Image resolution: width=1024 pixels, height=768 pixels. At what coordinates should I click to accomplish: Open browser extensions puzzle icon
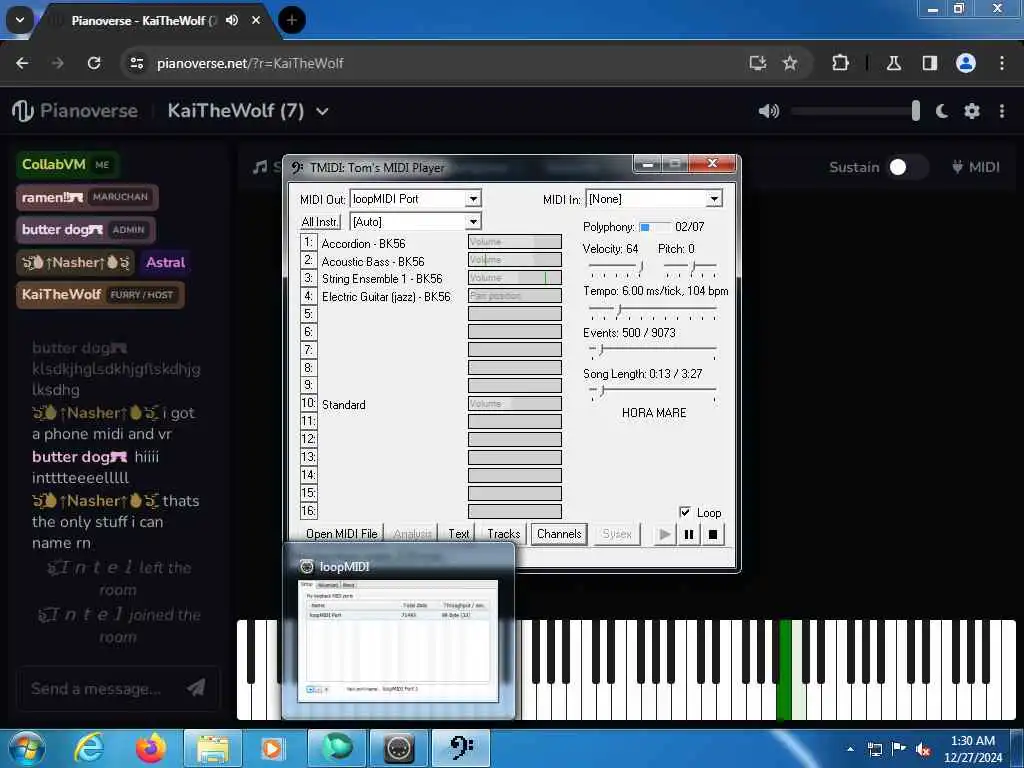point(840,63)
